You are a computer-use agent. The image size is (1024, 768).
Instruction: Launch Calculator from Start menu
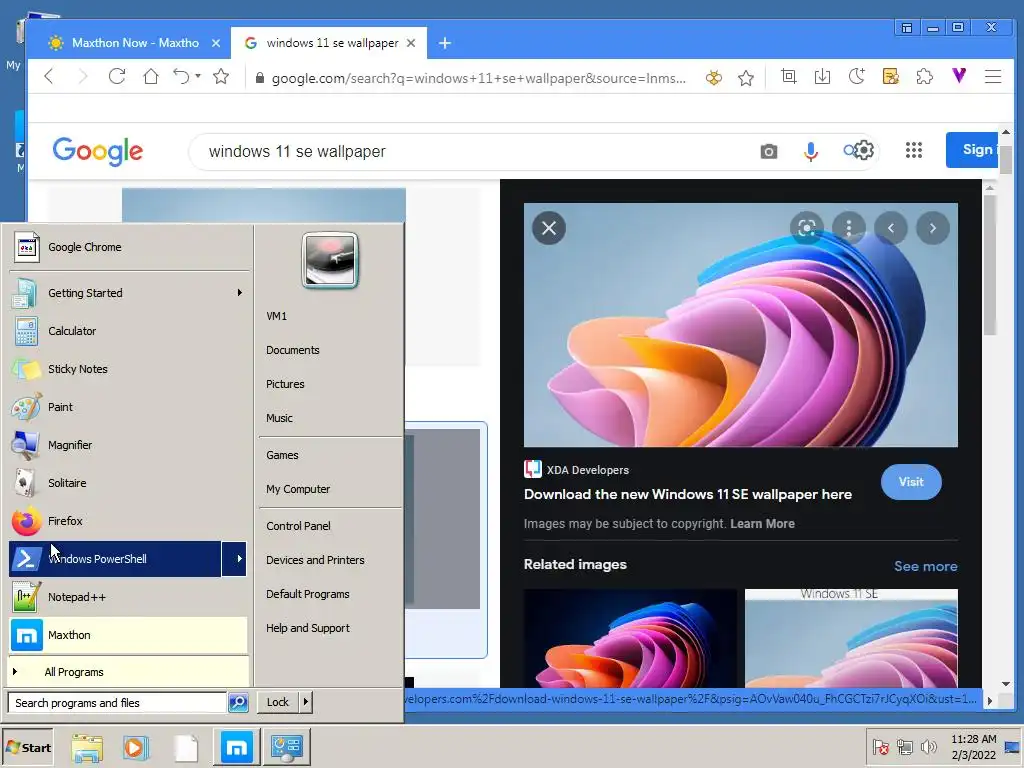tap(129, 331)
